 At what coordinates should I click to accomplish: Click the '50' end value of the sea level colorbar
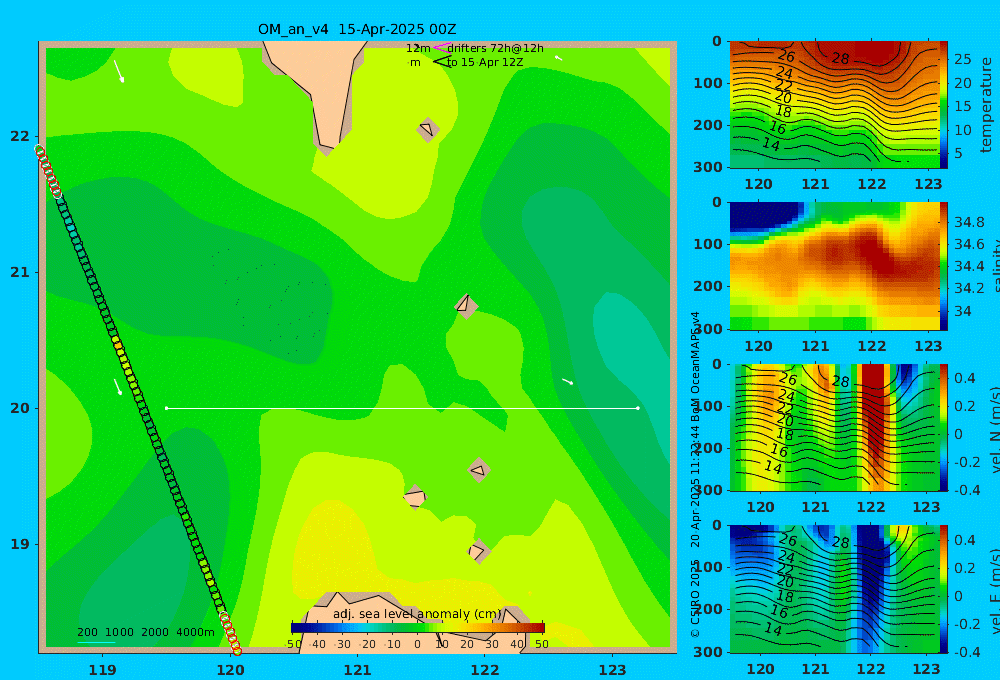pyautogui.click(x=541, y=644)
